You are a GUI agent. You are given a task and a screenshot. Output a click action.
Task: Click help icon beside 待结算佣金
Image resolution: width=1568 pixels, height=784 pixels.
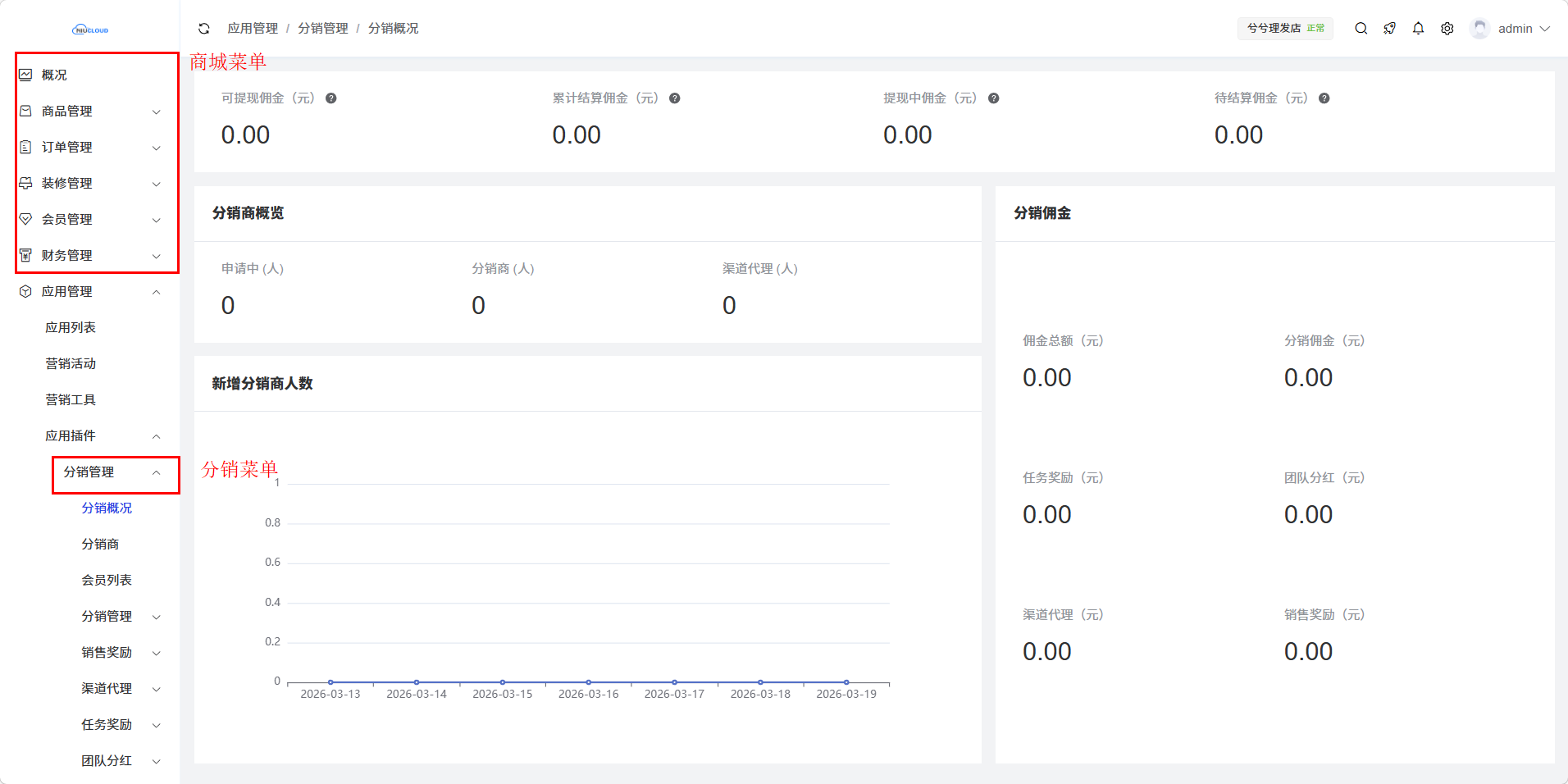tap(1324, 98)
